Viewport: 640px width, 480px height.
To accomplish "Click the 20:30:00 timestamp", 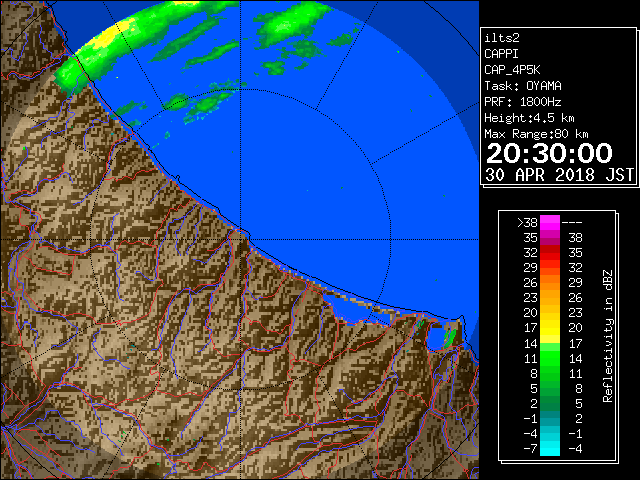I will click(x=549, y=153).
